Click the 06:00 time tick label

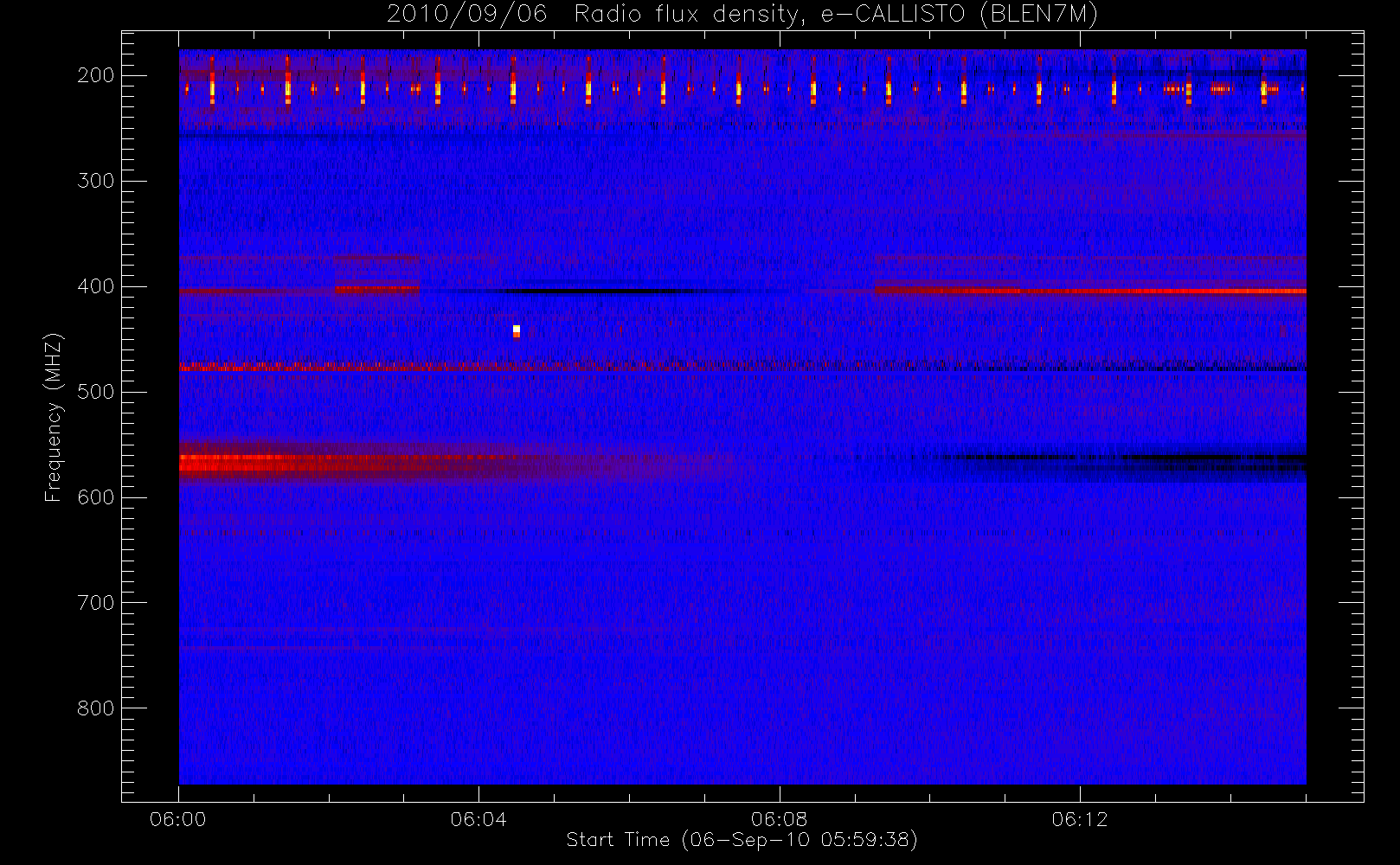tap(178, 819)
